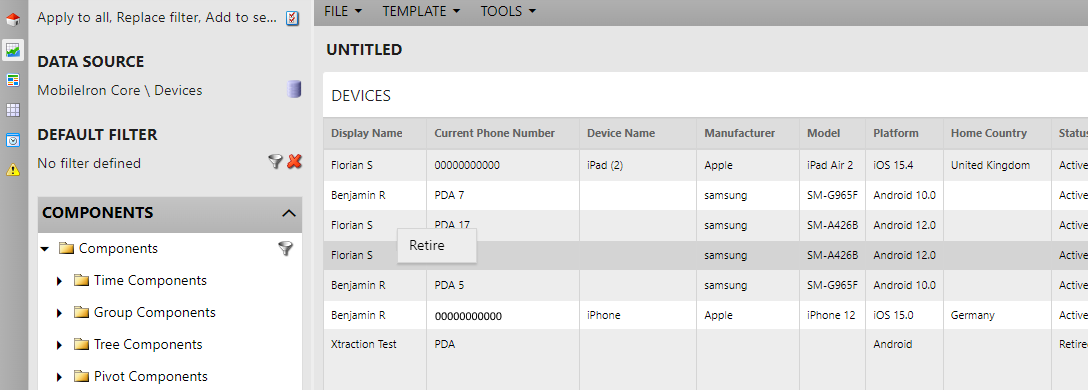Open the TOOLS menu

pos(508,11)
